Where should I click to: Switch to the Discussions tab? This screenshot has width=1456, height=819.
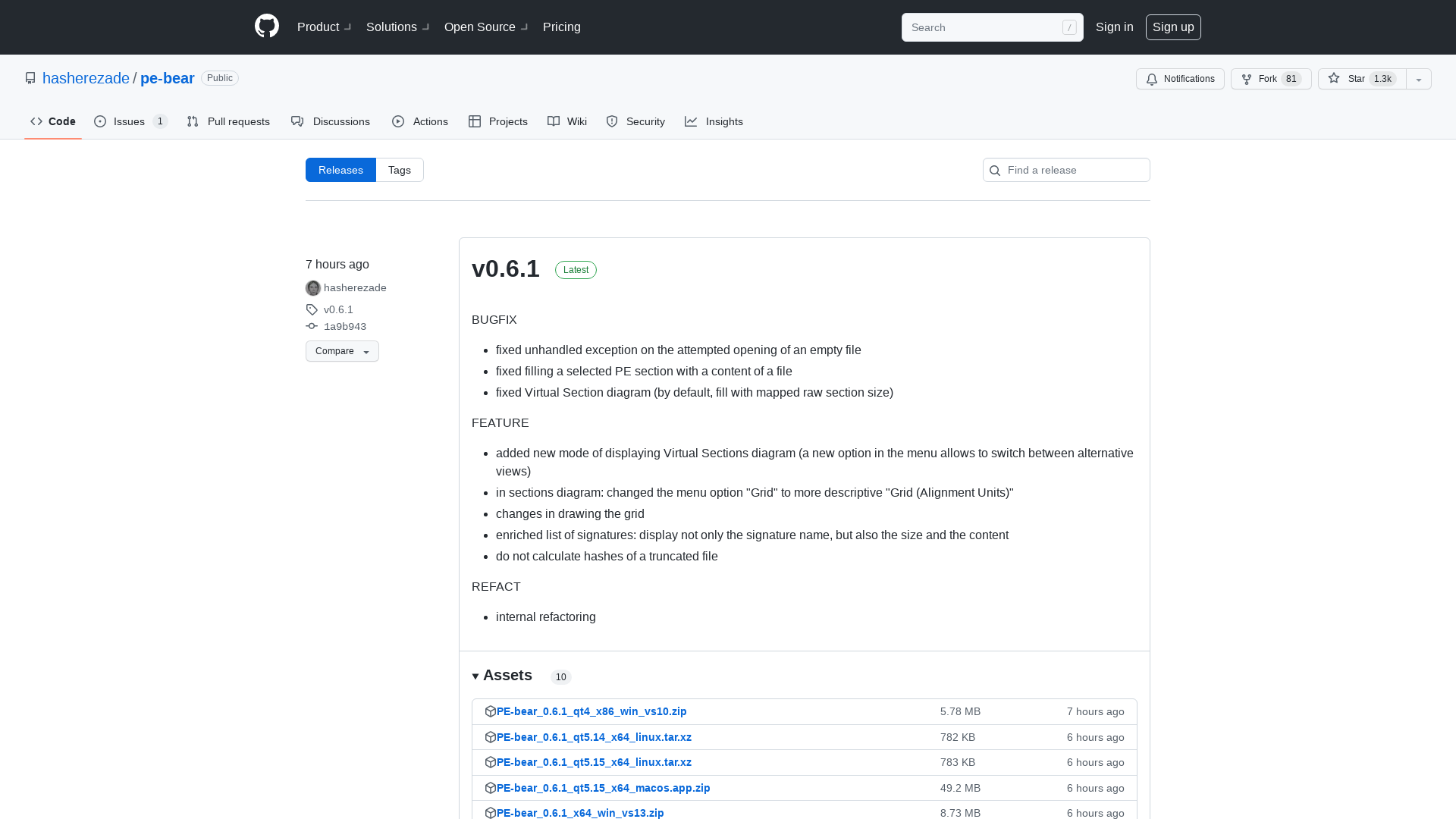pyautogui.click(x=331, y=121)
